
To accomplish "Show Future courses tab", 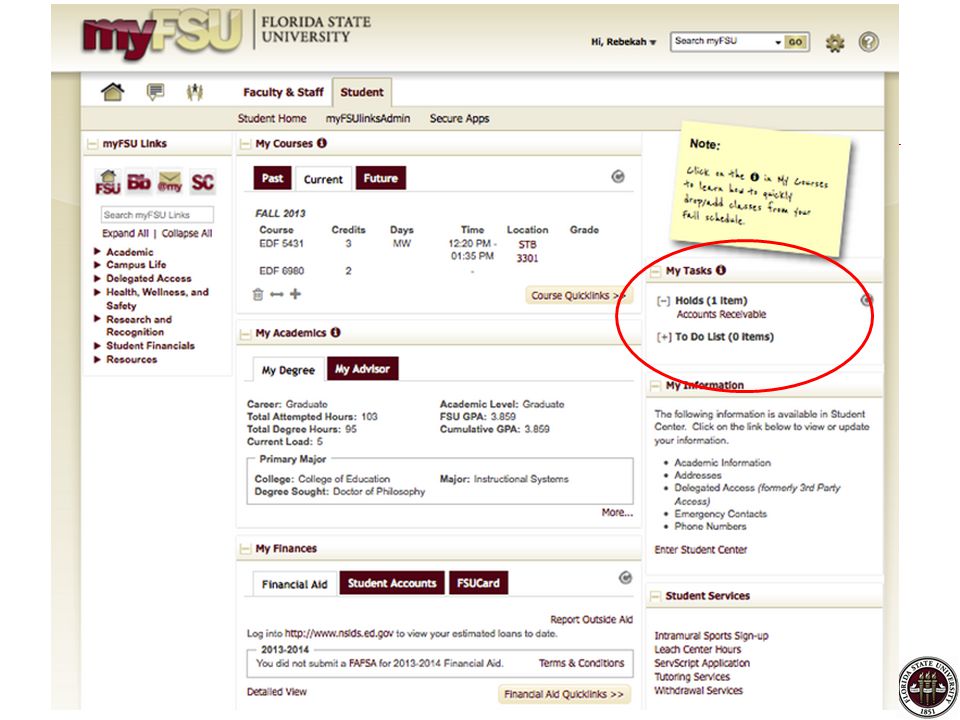I will coord(380,178).
